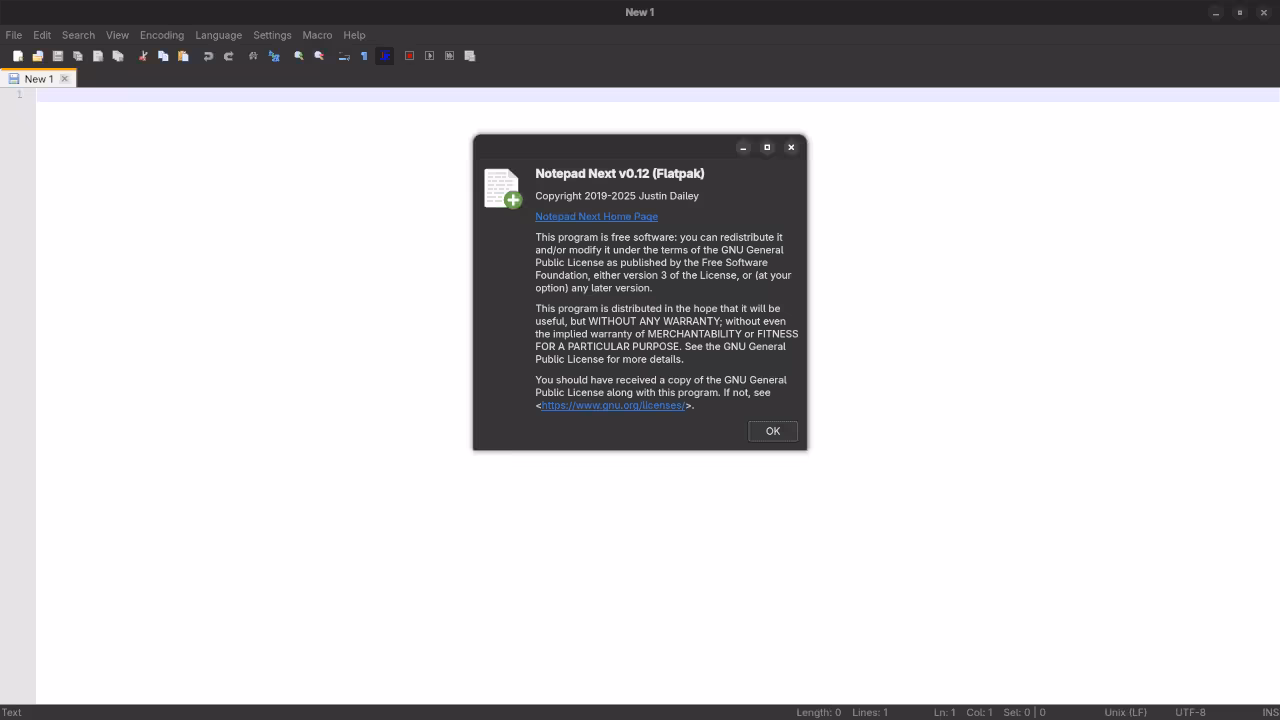Click the Save Recorded Macro icon

(469, 56)
